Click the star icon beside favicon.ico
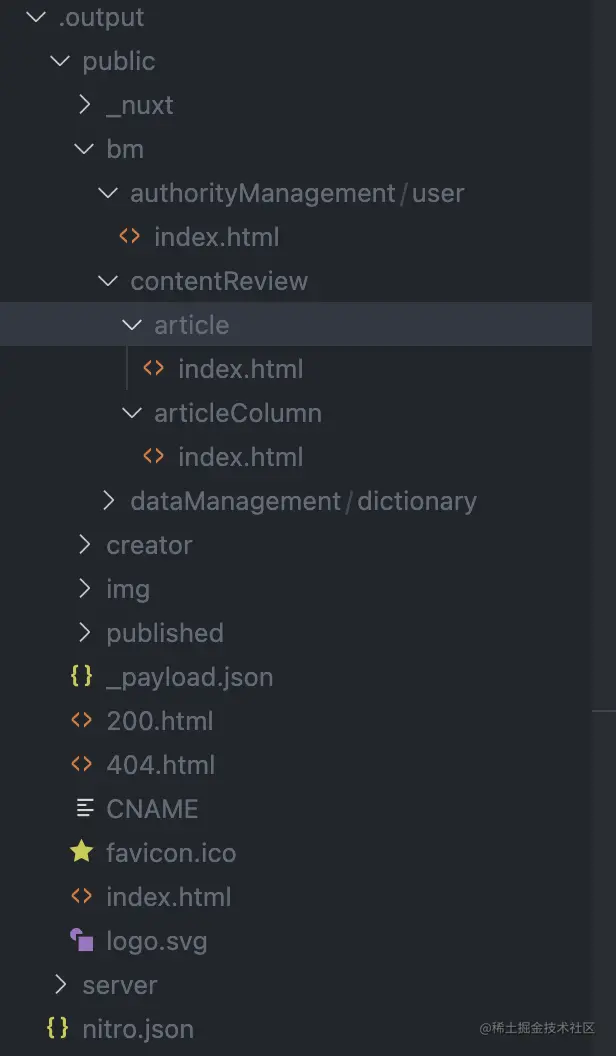This screenshot has height=1056, width=616. point(81,852)
